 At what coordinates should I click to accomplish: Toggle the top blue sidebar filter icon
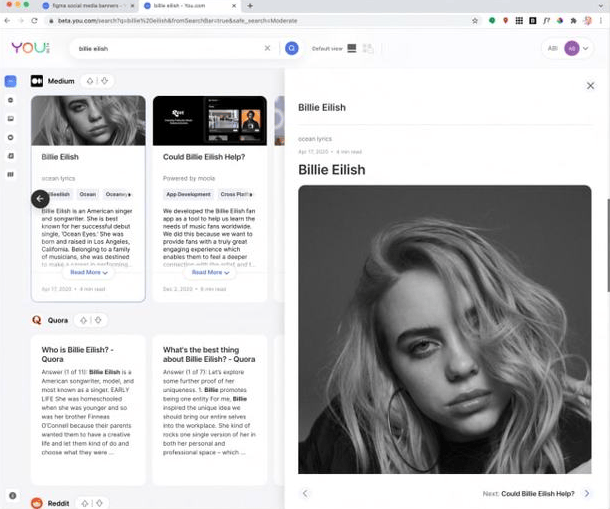11,82
